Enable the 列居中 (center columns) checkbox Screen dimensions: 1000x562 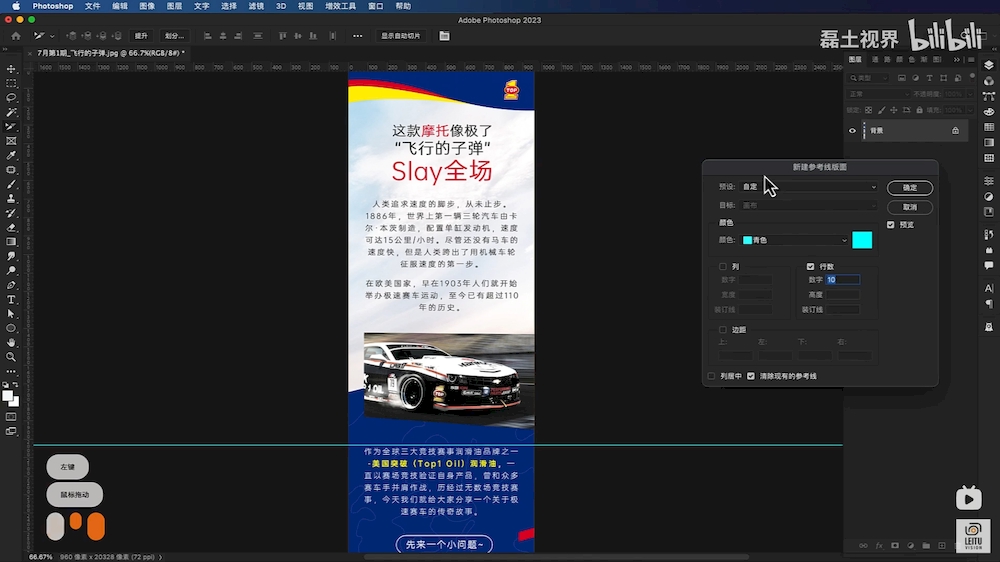711,376
